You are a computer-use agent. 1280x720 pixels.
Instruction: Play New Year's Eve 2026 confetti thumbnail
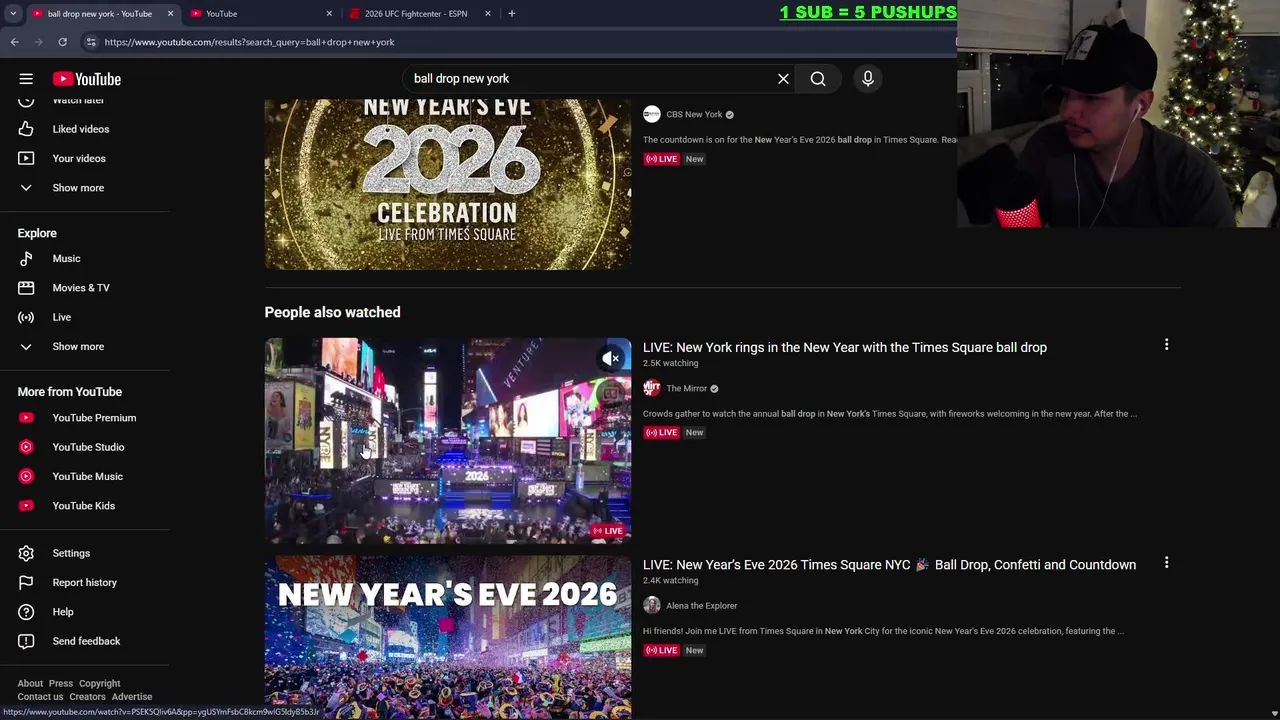(x=448, y=637)
